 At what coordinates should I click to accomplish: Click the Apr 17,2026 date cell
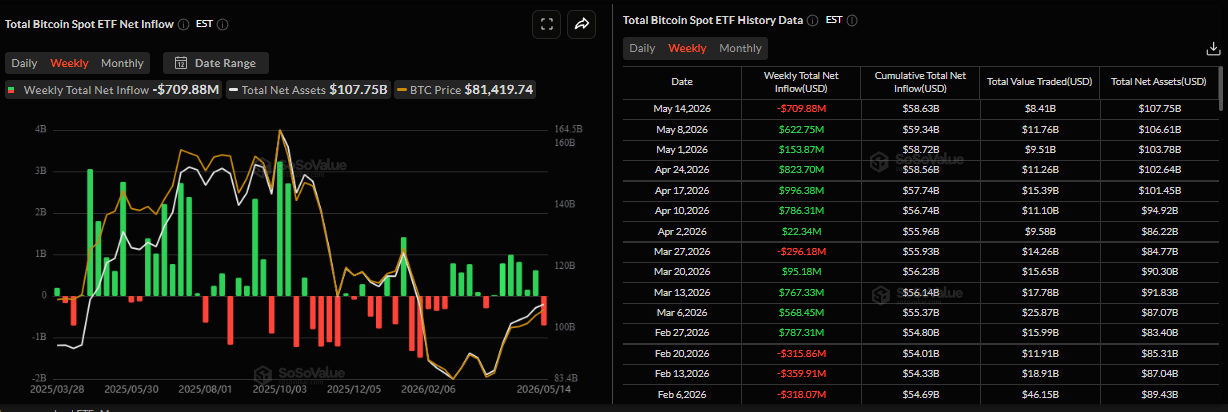point(681,190)
